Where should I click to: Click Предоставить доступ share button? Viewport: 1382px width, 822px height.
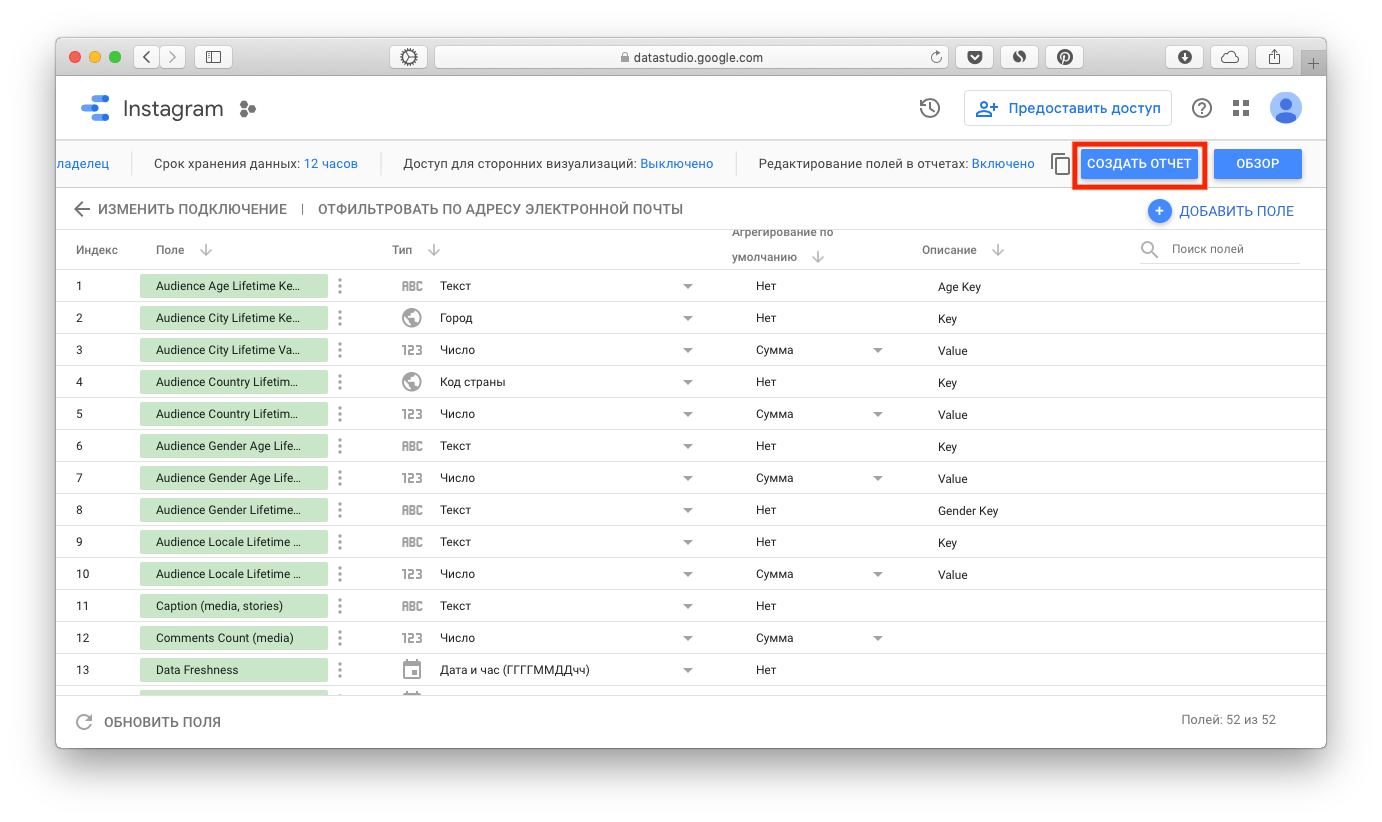(1067, 108)
